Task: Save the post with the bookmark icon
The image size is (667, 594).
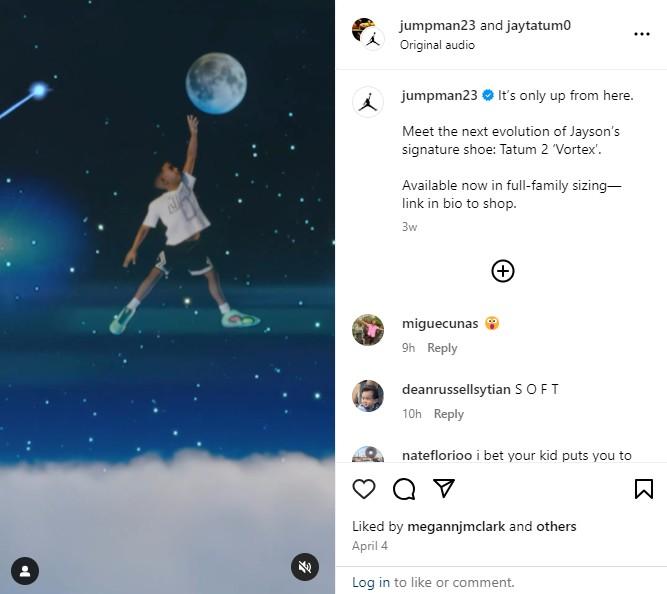Action: pyautogui.click(x=644, y=488)
